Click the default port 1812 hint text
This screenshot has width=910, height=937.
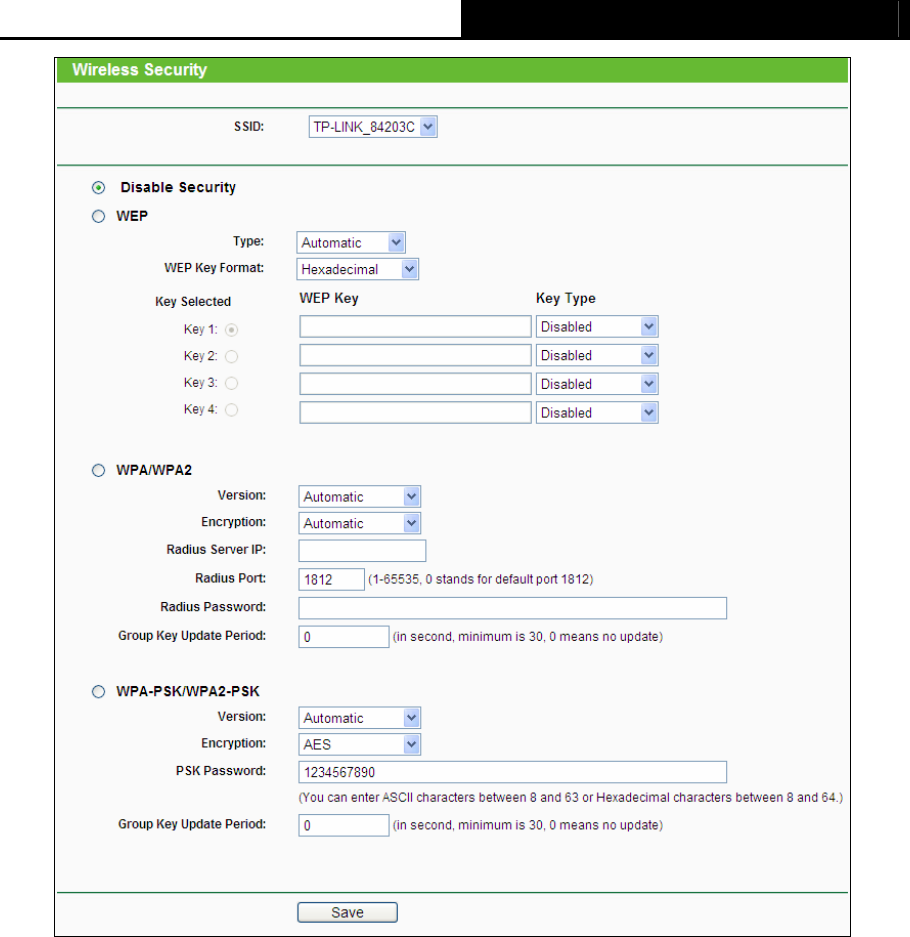coord(480,579)
